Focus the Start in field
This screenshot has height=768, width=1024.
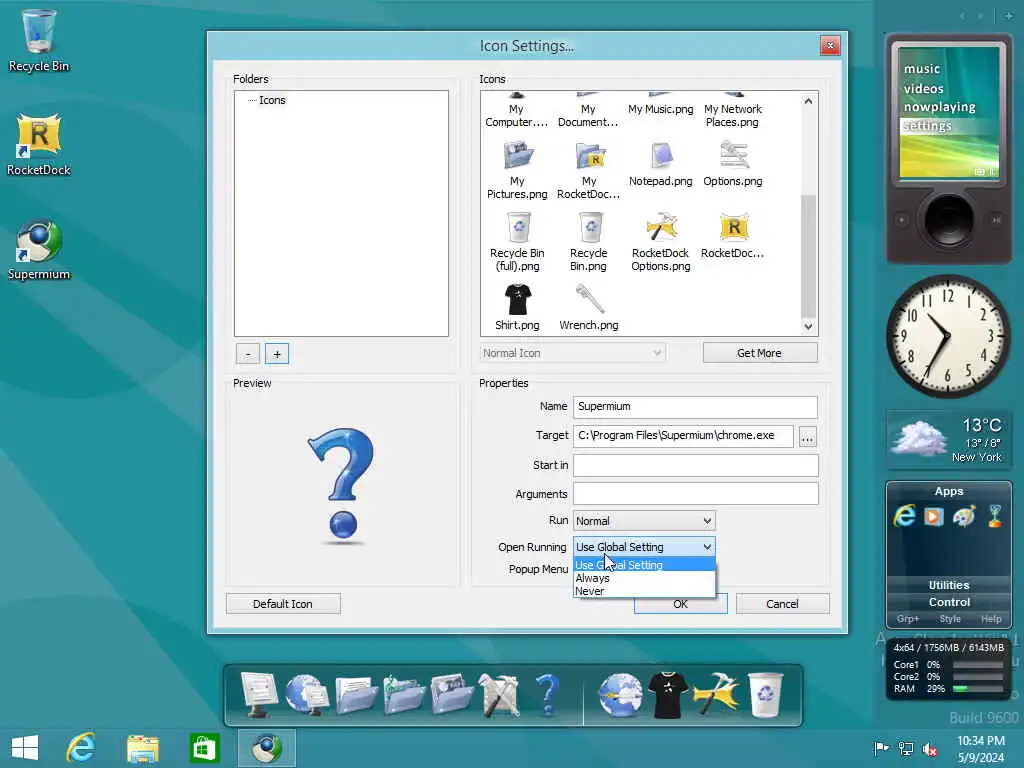click(695, 465)
